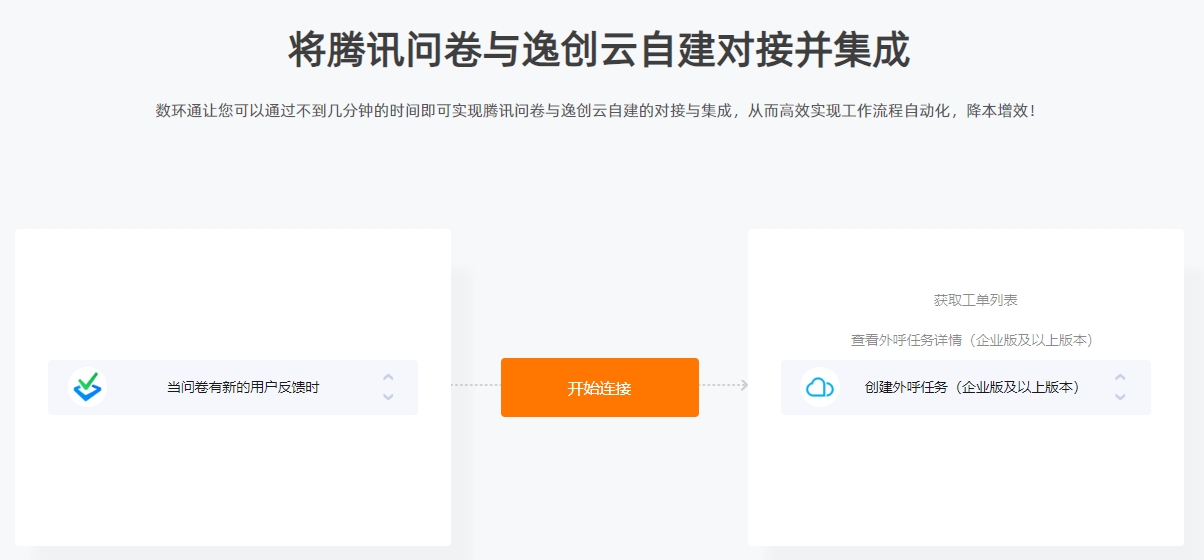Viewport: 1204px width, 560px height.
Task: Click down chevron beside 当问卷有新的用户反馈时
Action: tap(388, 397)
